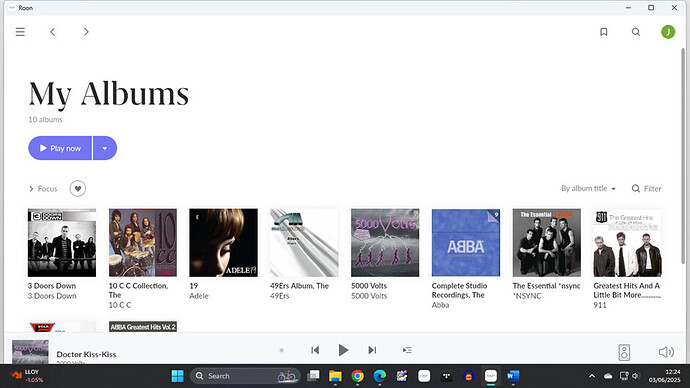
Task: Click 'Complete Studio Recordings, The' title
Action: (459, 290)
